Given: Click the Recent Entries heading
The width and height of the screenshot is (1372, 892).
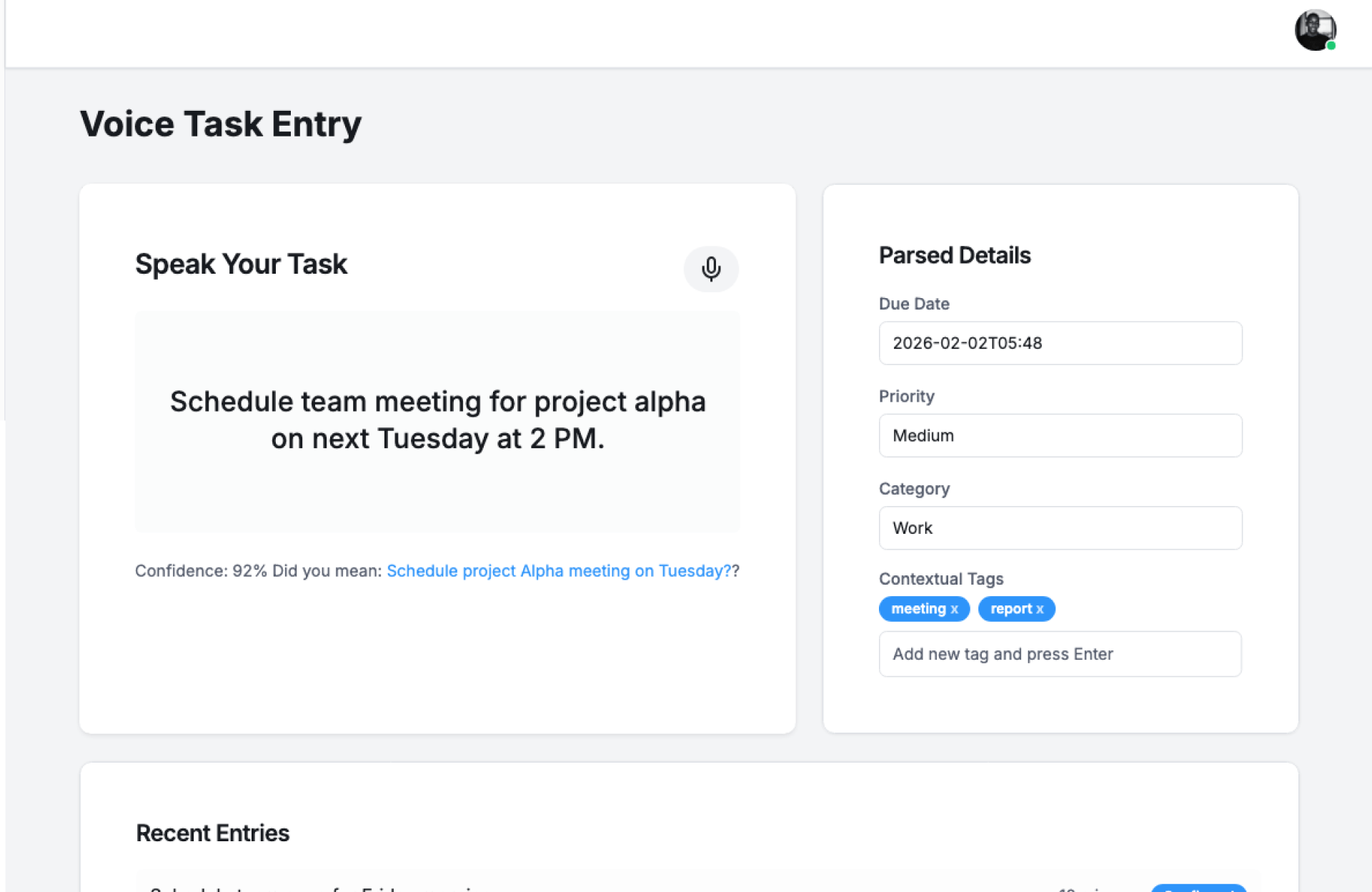Looking at the screenshot, I should (x=212, y=833).
